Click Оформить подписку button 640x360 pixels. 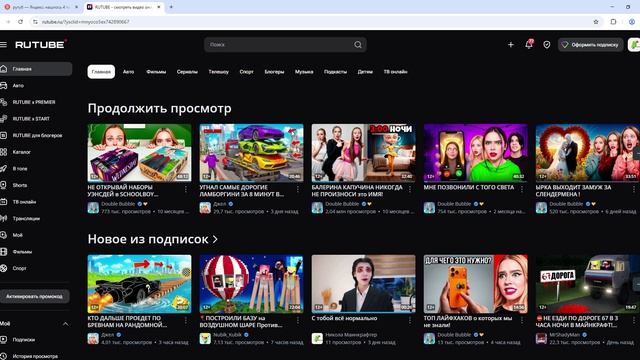pos(591,45)
